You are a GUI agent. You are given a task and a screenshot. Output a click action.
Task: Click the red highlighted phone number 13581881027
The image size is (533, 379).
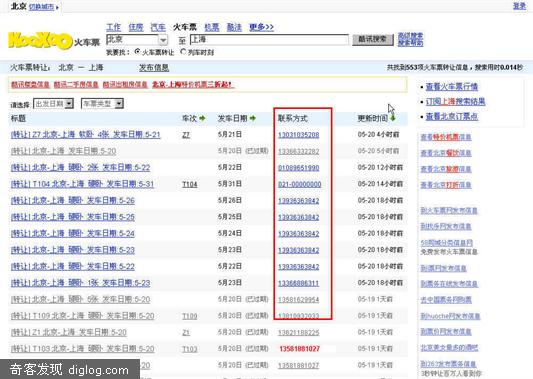click(x=299, y=349)
